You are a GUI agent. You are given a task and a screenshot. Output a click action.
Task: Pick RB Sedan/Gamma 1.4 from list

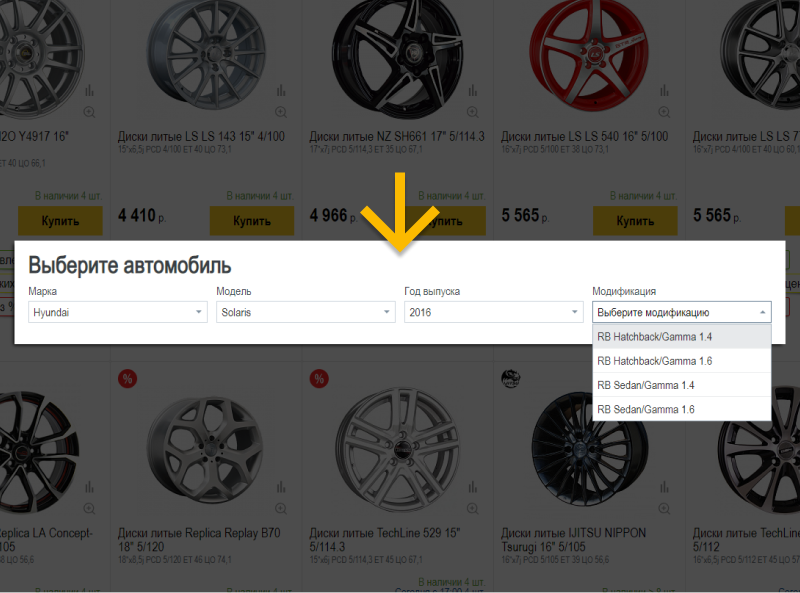pos(681,385)
